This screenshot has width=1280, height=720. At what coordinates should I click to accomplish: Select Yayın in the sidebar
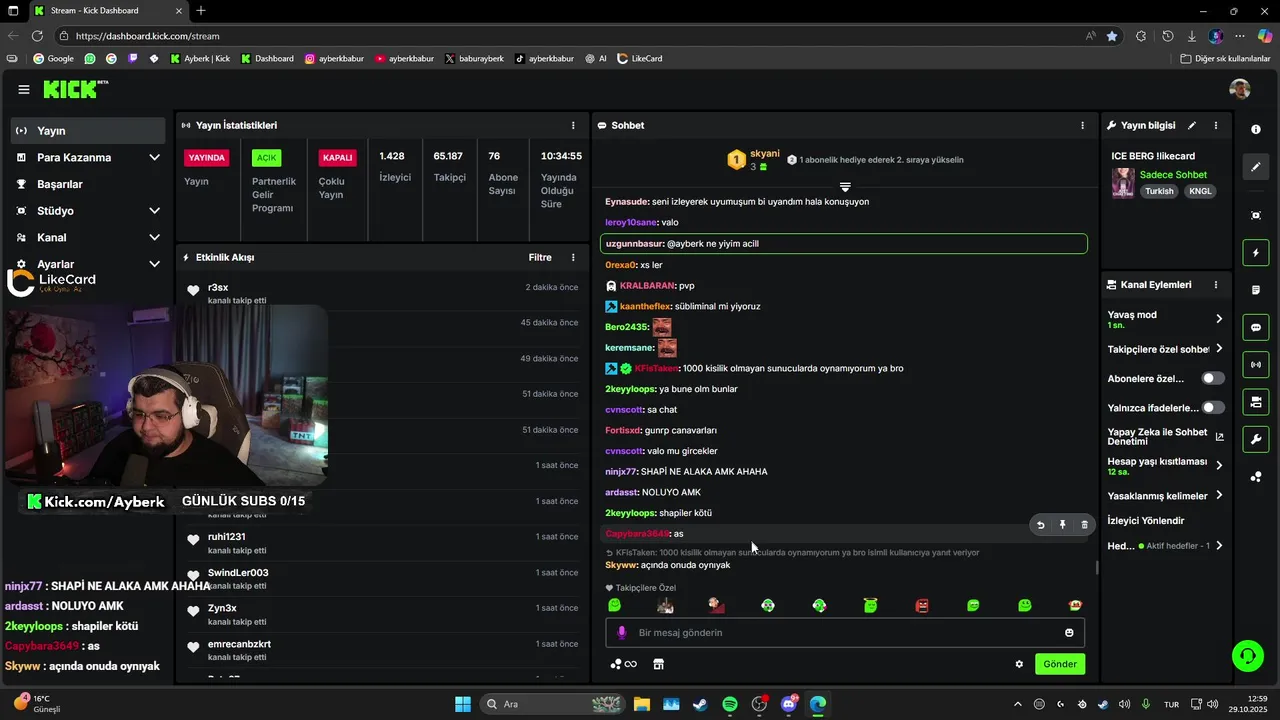click(x=88, y=131)
